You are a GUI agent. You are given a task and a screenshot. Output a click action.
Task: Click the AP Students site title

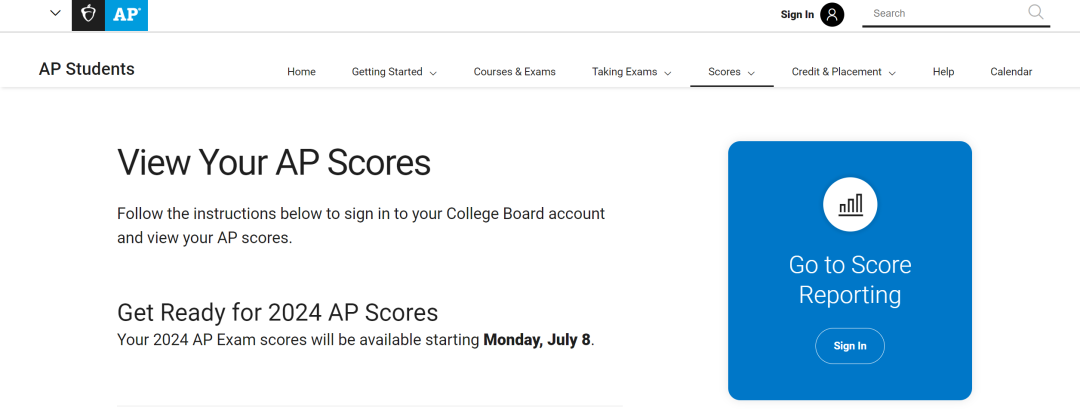tap(87, 69)
